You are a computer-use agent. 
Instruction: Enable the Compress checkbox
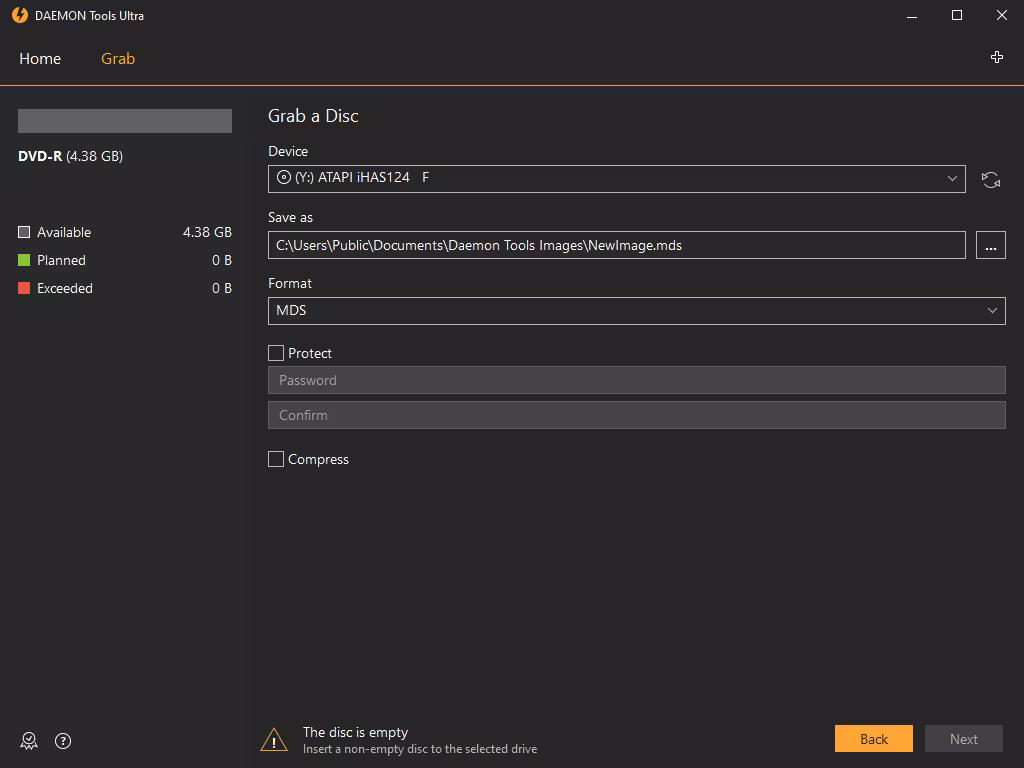point(276,459)
